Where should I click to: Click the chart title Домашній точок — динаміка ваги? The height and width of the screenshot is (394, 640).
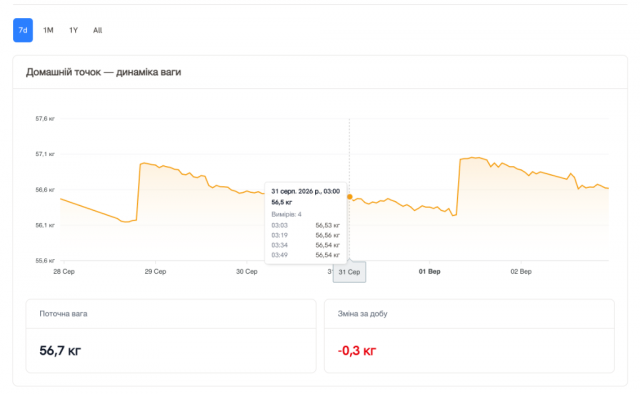coord(104,72)
